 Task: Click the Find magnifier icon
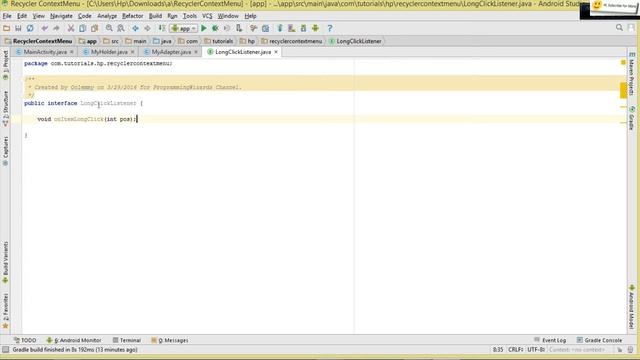(x=109, y=28)
